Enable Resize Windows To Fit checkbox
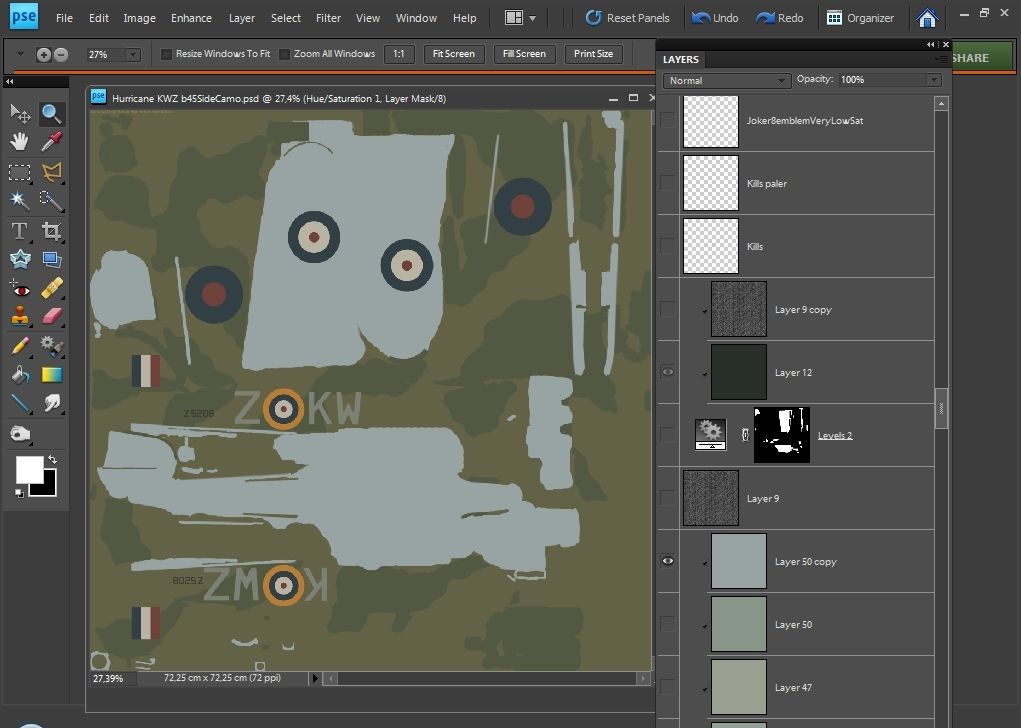1021x728 pixels. (167, 54)
